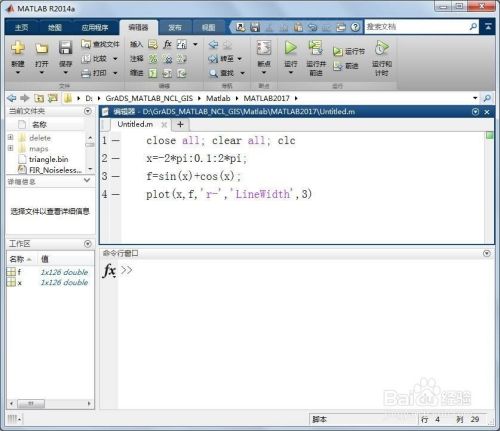Click the fx insert function icon in ribbon
Viewport: 500px width, 431px height.
167,44
